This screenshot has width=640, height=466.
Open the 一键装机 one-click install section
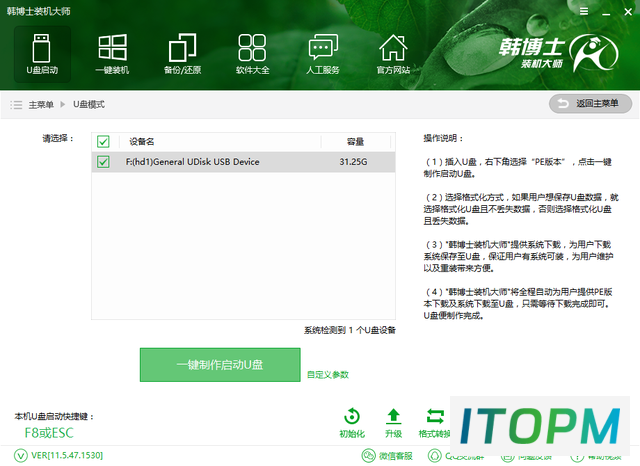[x=112, y=54]
